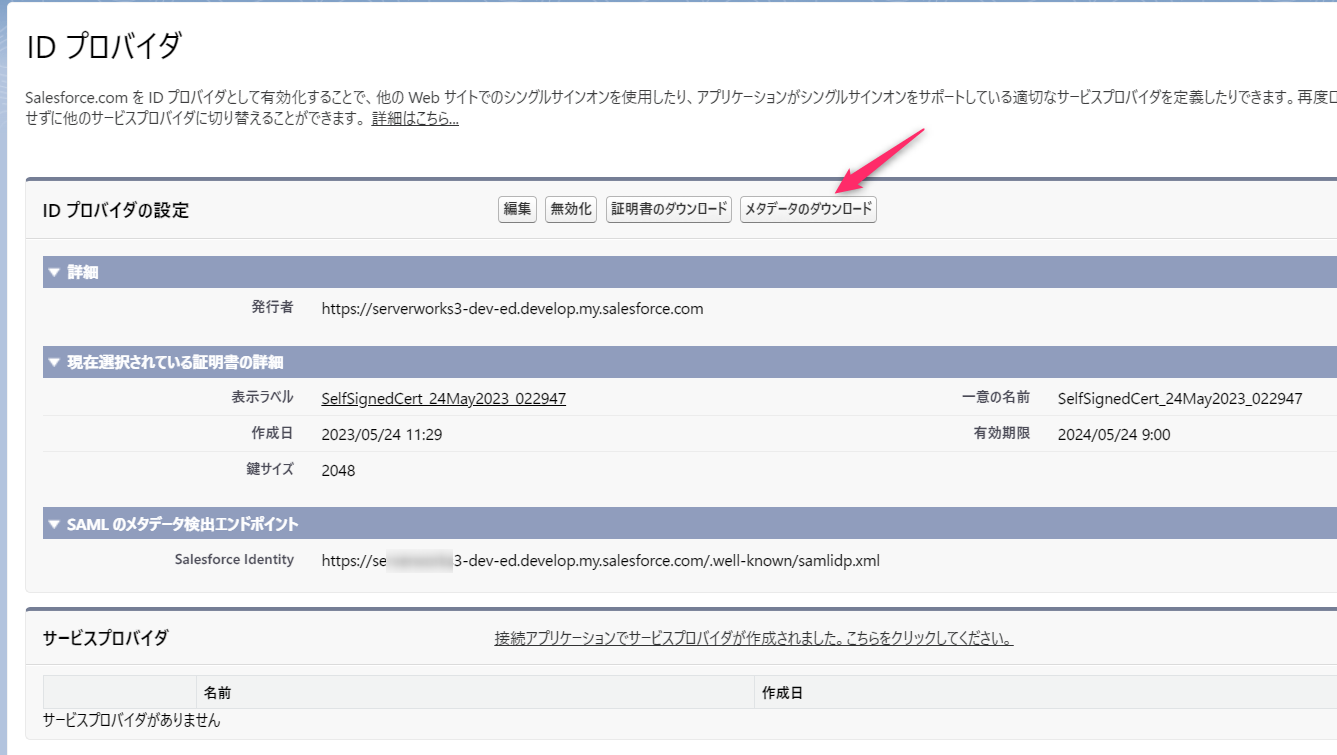
Task: Click the メタデータのダウンロード button
Action: (808, 210)
